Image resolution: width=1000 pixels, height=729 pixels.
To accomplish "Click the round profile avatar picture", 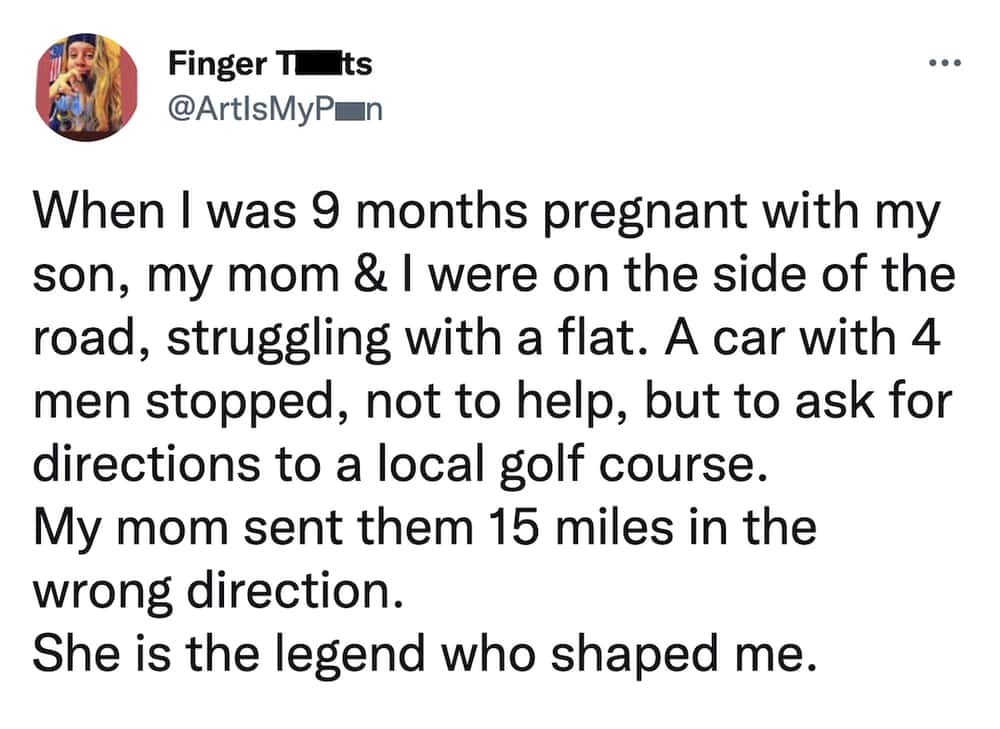I will pos(86,87).
